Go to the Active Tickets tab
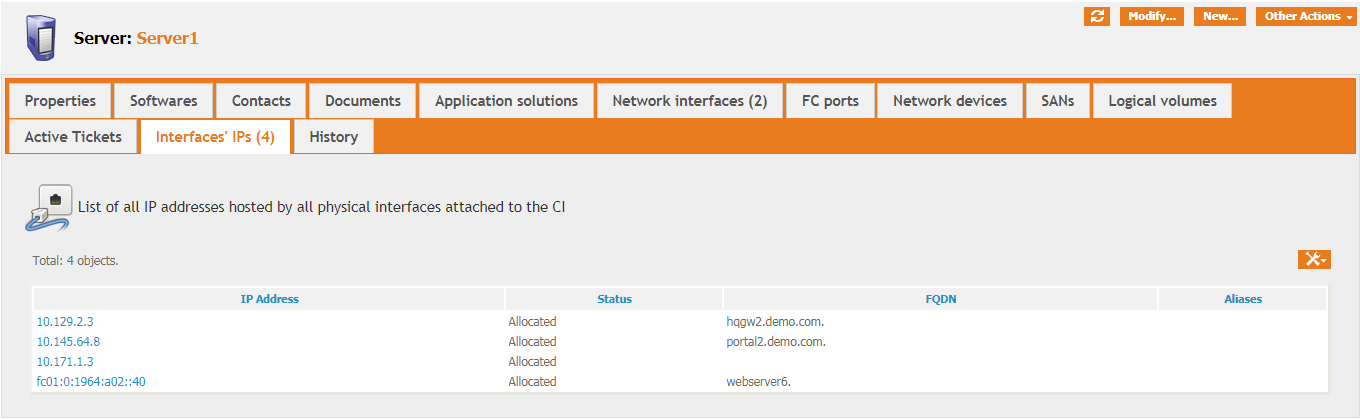The width and height of the screenshot is (1360, 419). [x=73, y=137]
